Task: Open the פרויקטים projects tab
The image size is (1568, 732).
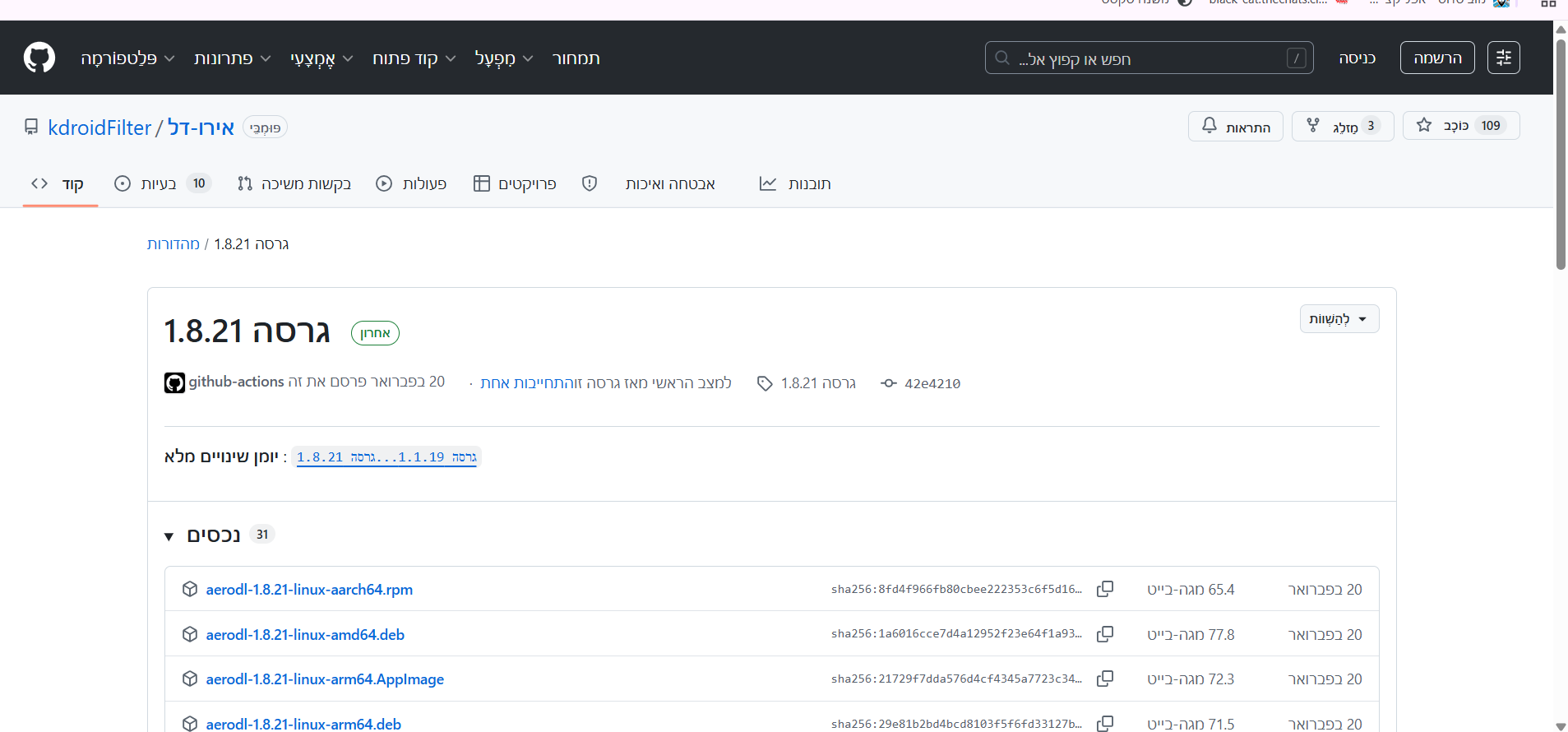Action: click(x=515, y=183)
